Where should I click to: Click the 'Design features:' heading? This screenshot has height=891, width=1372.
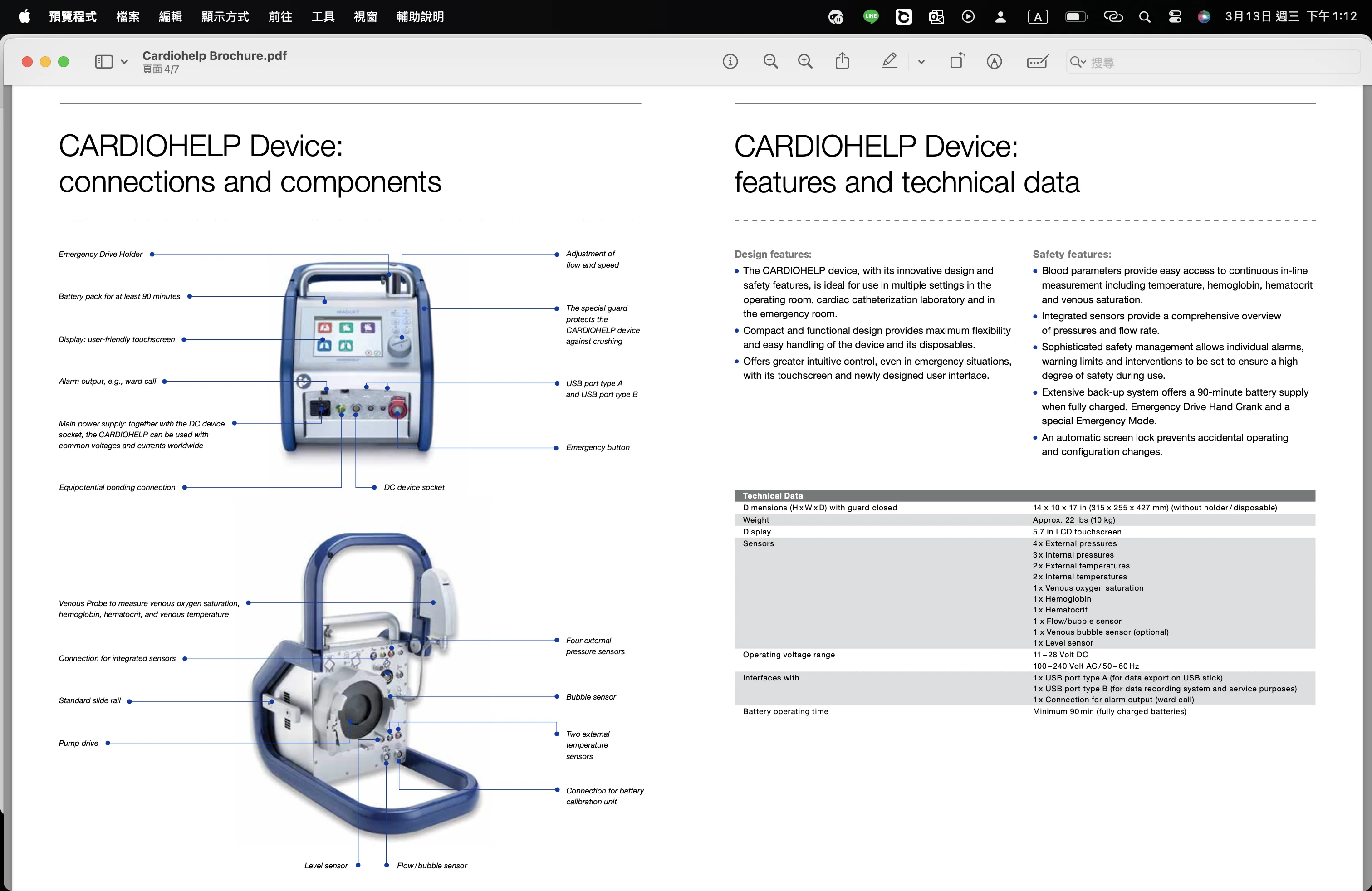pos(773,254)
